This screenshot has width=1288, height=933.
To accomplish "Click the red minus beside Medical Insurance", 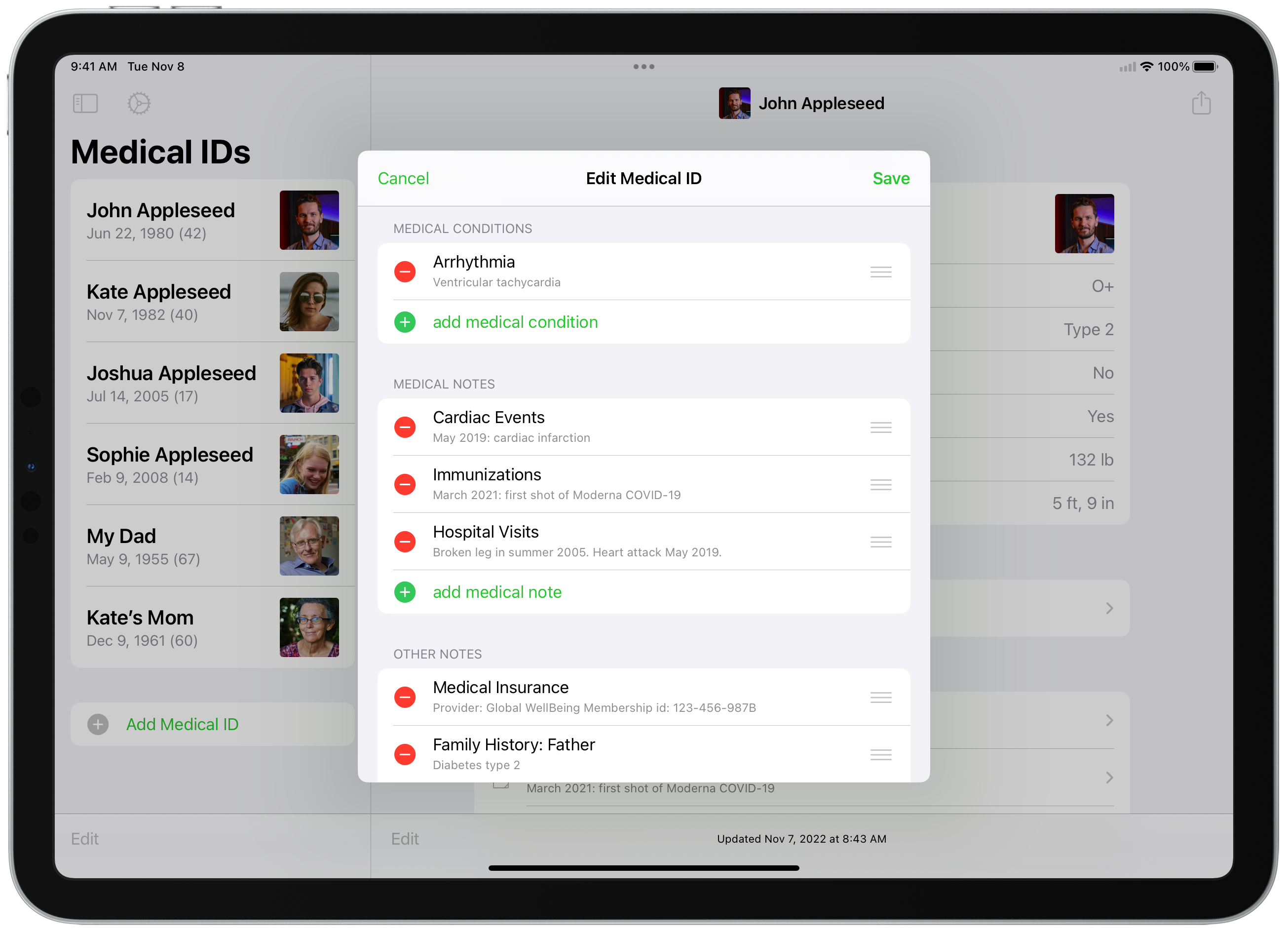I will point(404,697).
